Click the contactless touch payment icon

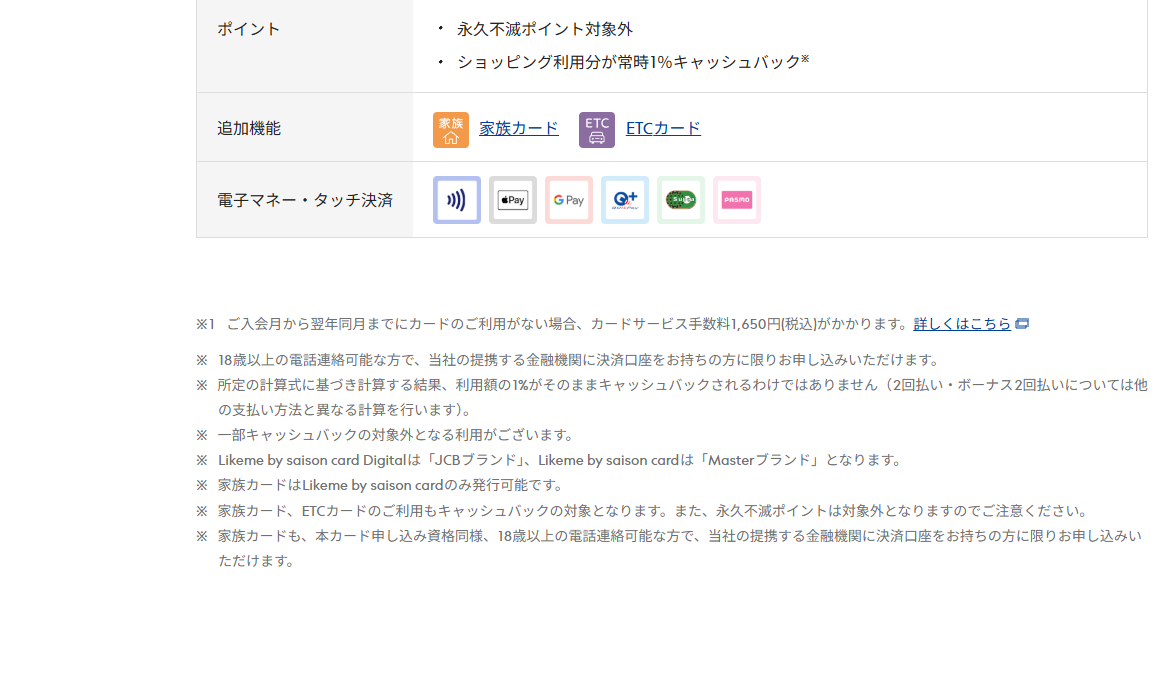click(x=457, y=200)
